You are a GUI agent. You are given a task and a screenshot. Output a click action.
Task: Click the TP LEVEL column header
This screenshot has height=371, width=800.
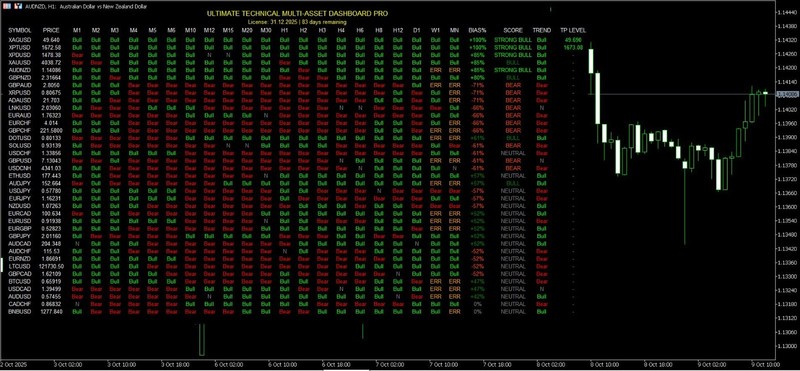pyautogui.click(x=573, y=31)
